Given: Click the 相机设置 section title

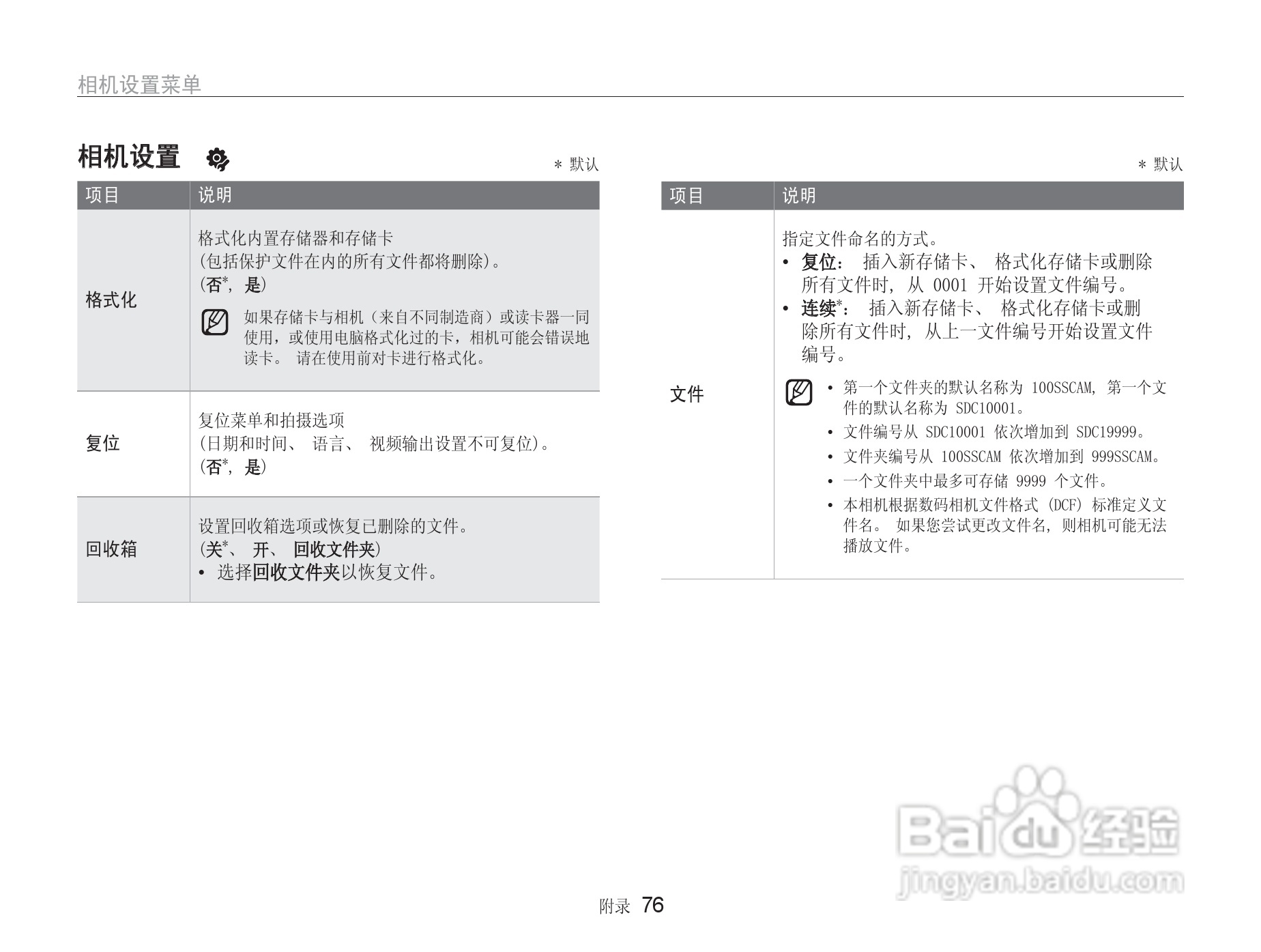Looking at the screenshot, I should pyautogui.click(x=129, y=157).
